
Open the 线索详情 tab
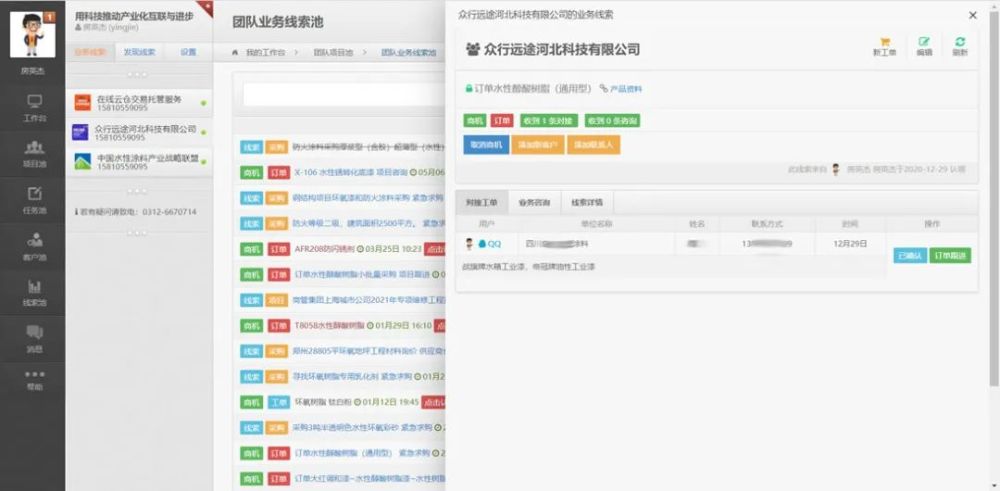(x=587, y=202)
